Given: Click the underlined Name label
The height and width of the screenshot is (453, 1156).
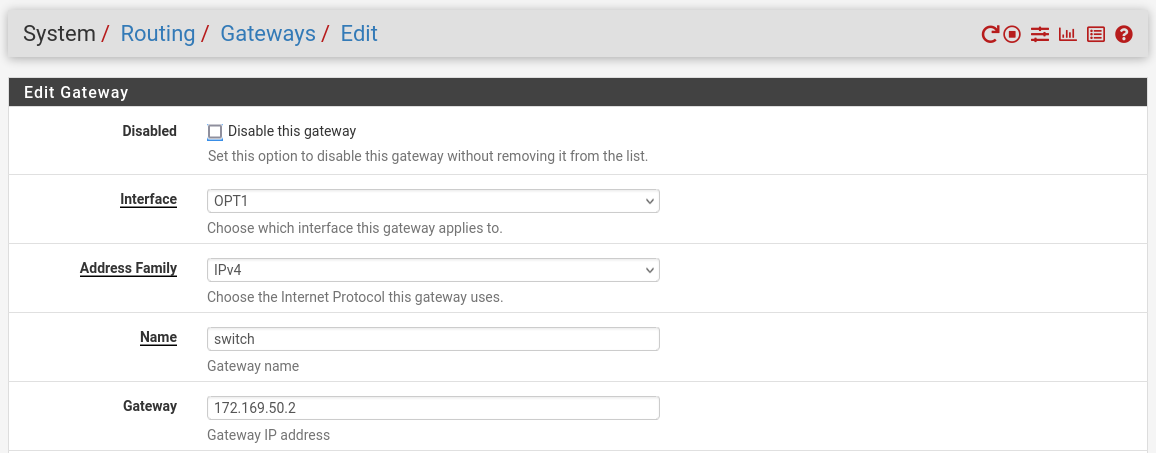Looking at the screenshot, I should pos(158,338).
